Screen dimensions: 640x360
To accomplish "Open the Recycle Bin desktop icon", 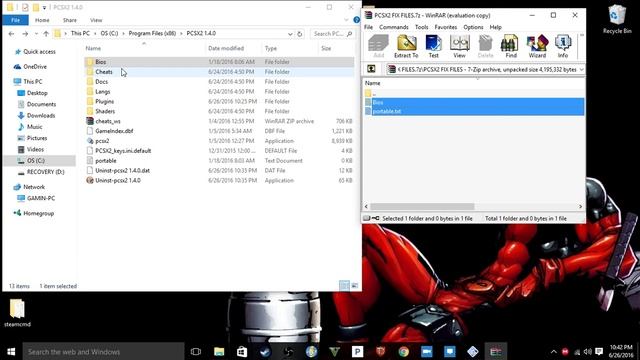I will [x=617, y=20].
